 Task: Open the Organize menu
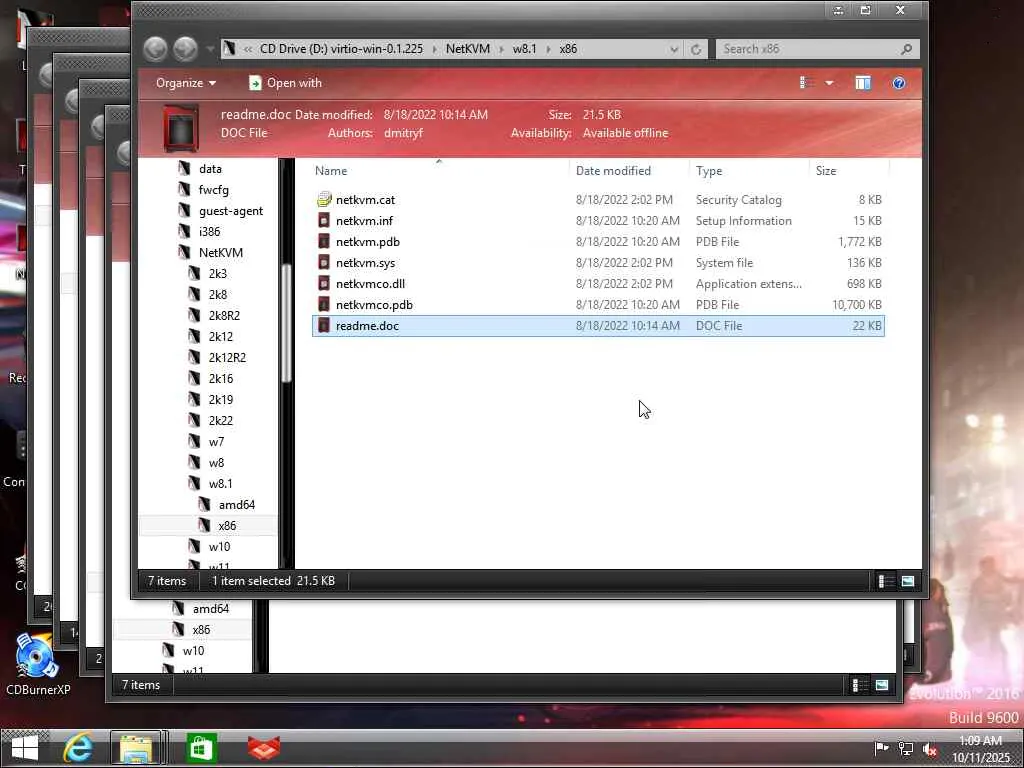[x=185, y=83]
